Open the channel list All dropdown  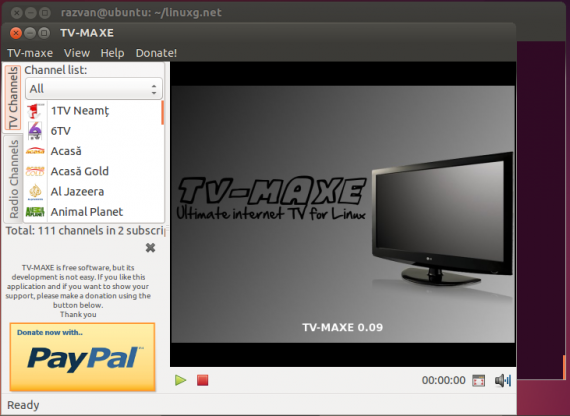click(94, 88)
